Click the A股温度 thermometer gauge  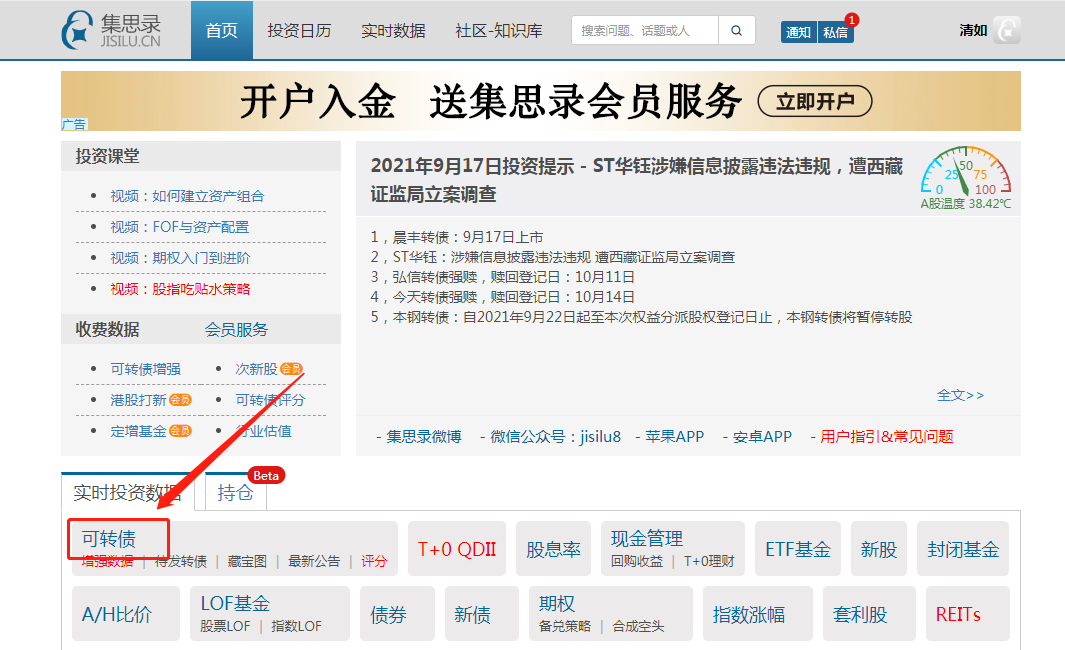click(965, 176)
